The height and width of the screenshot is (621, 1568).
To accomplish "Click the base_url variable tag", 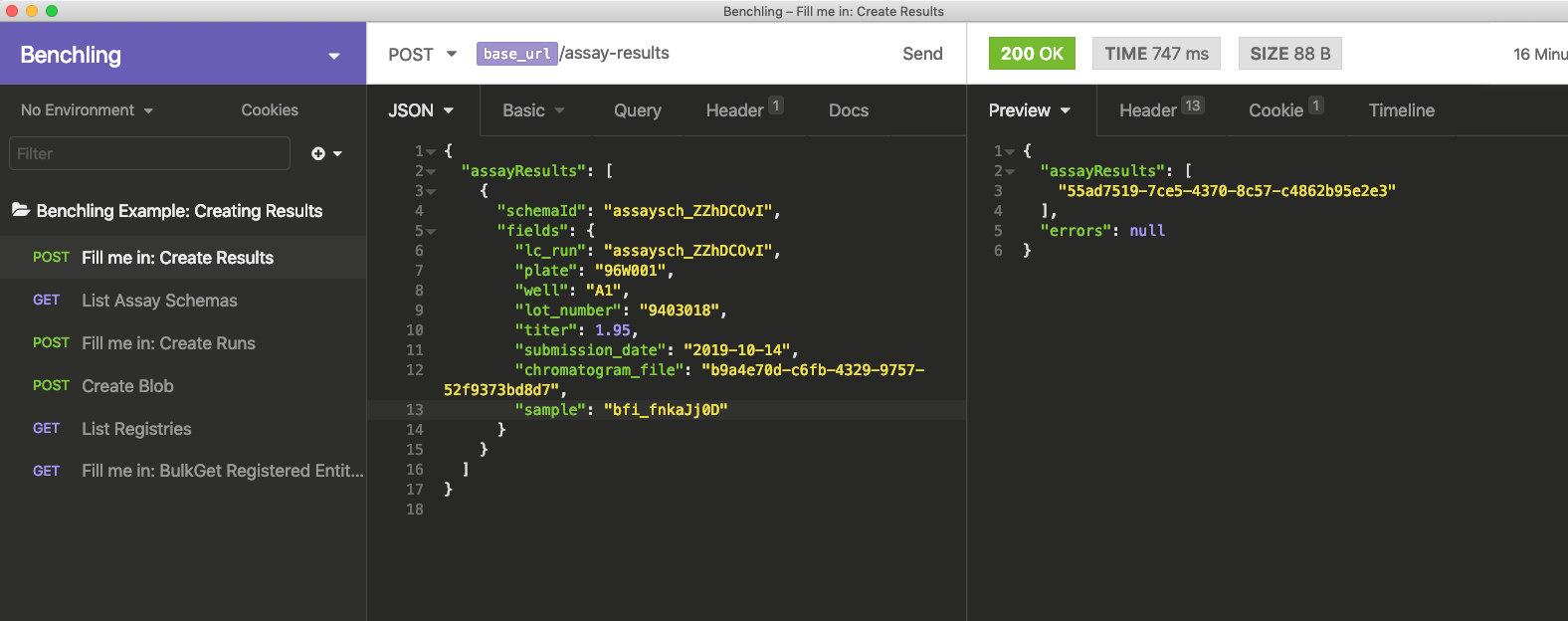I will (517, 54).
